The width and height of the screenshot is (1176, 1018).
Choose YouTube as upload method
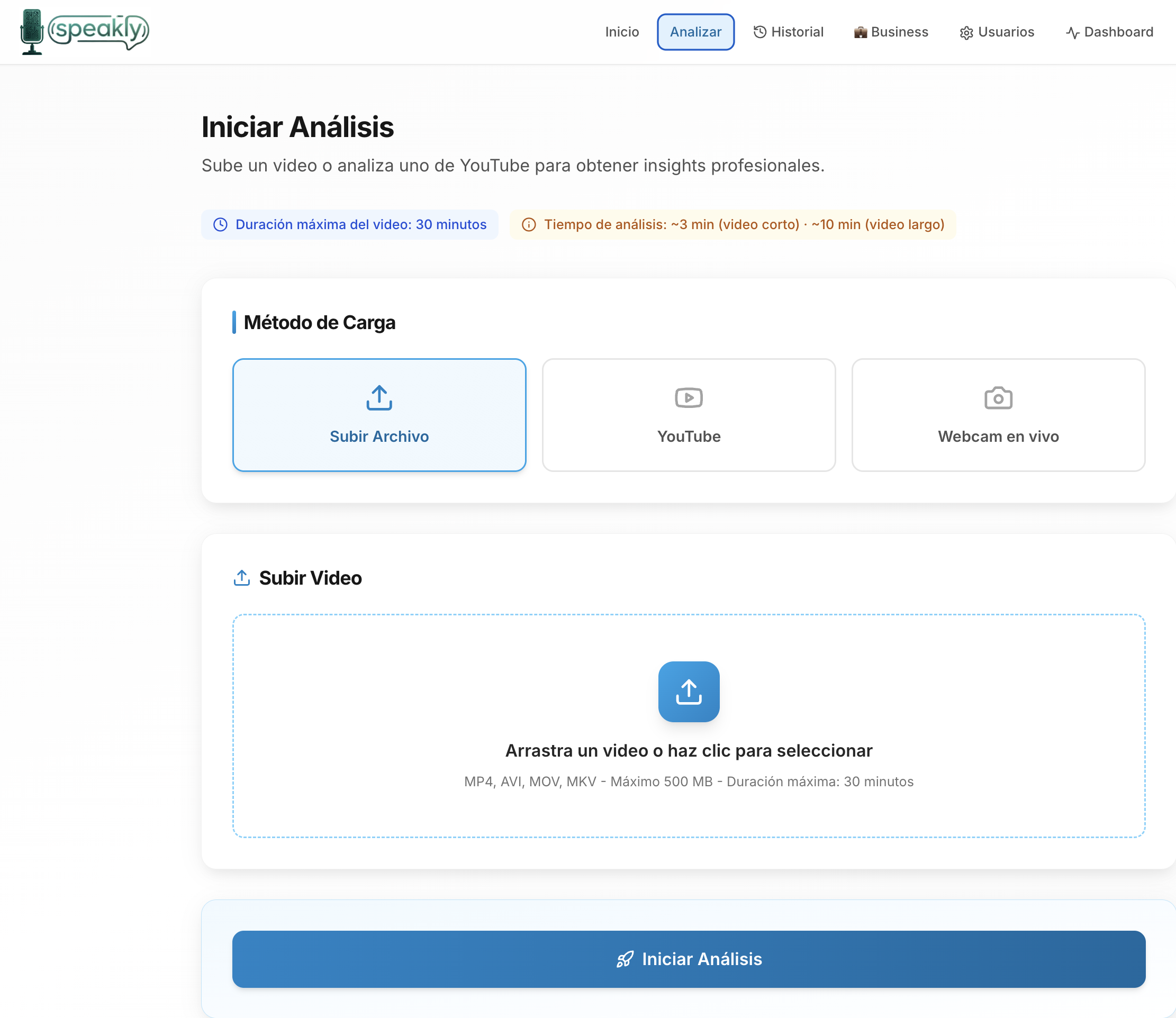click(689, 415)
